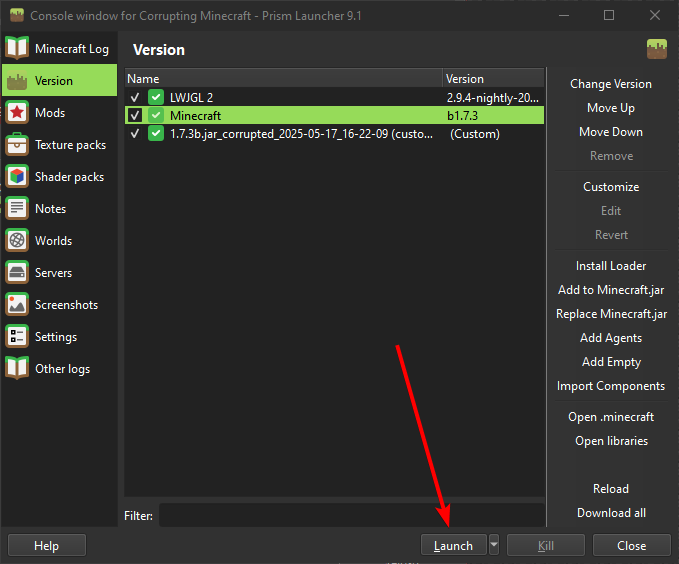Screen dimensions: 679x564
Task: Click Open .minecraft
Action: pos(611,417)
